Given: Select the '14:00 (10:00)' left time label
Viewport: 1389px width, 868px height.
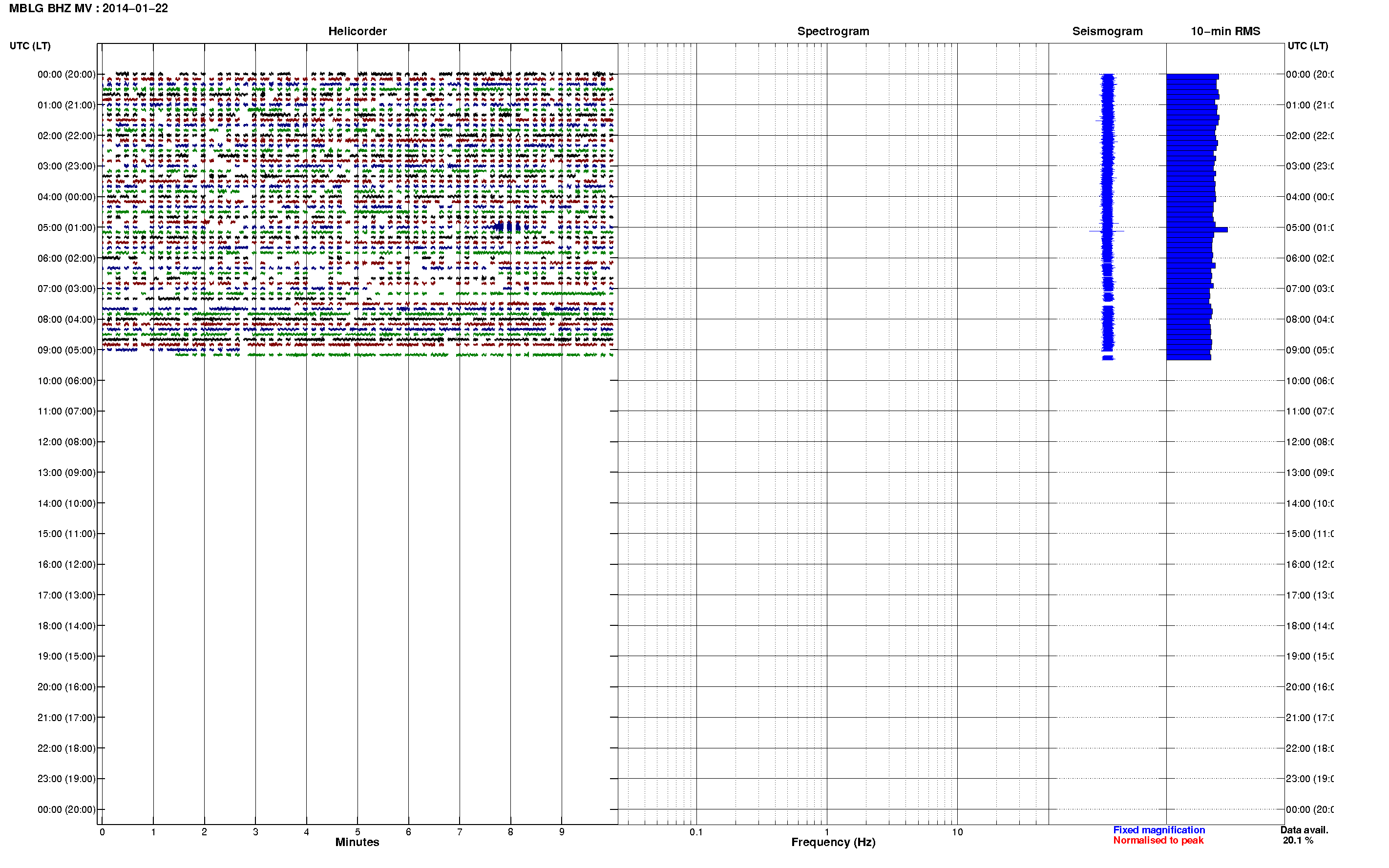Looking at the screenshot, I should 66,503.
